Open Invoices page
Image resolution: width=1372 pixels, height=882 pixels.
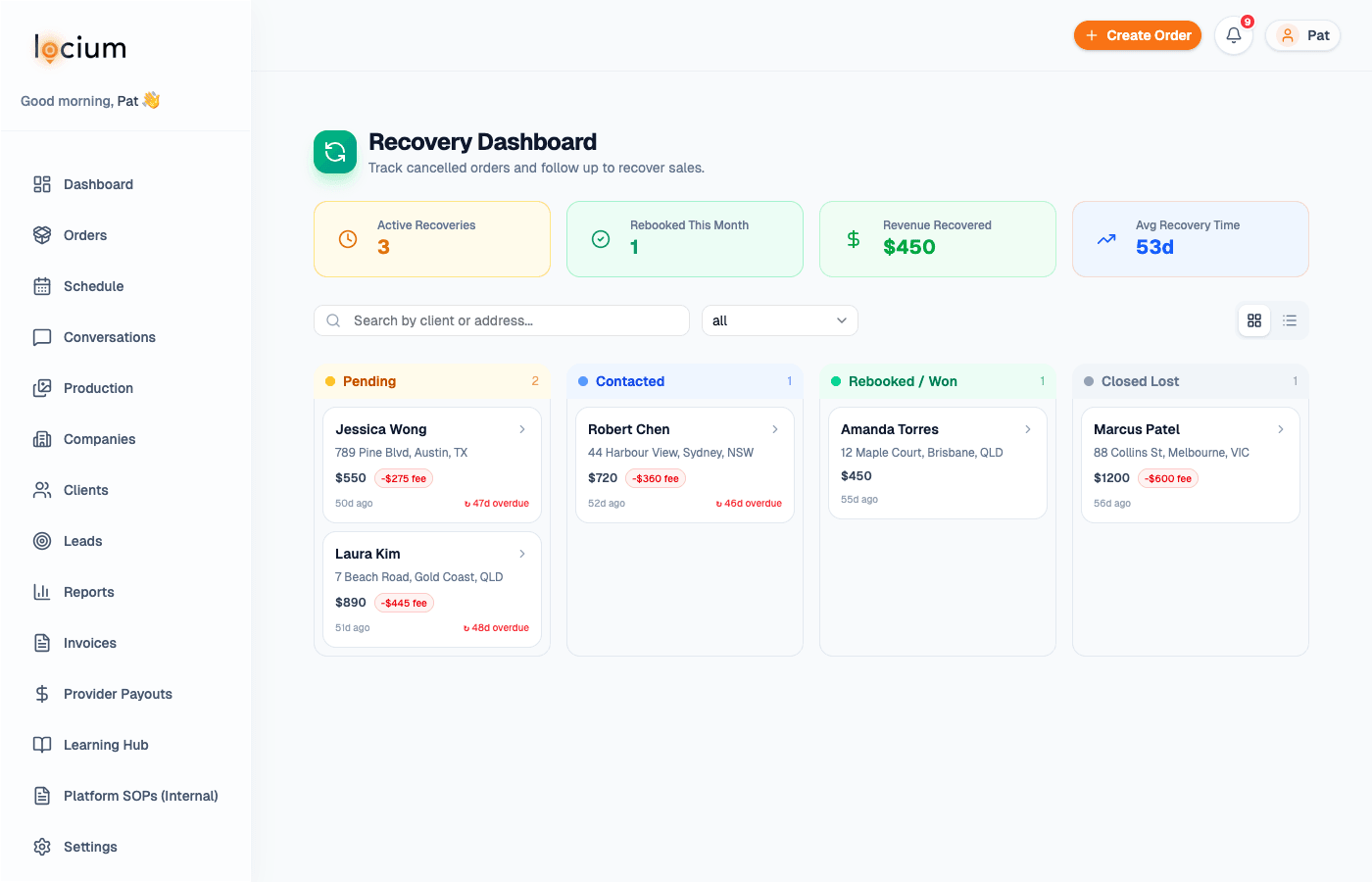coord(125,643)
